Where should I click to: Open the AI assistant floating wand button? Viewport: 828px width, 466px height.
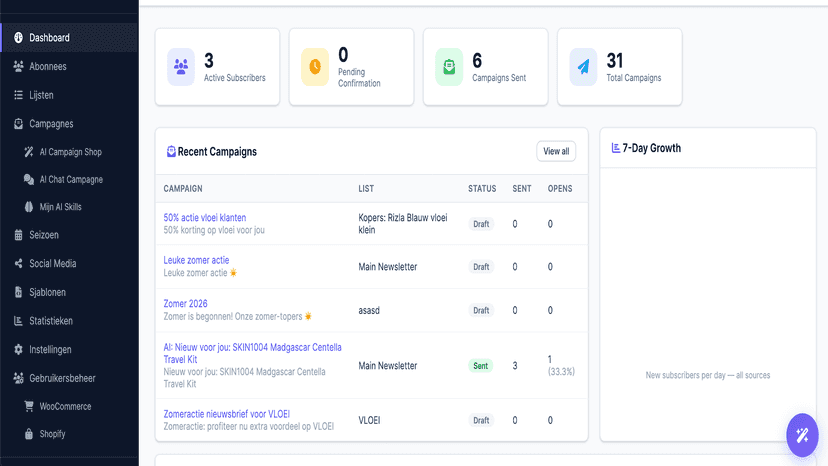pyautogui.click(x=802, y=435)
